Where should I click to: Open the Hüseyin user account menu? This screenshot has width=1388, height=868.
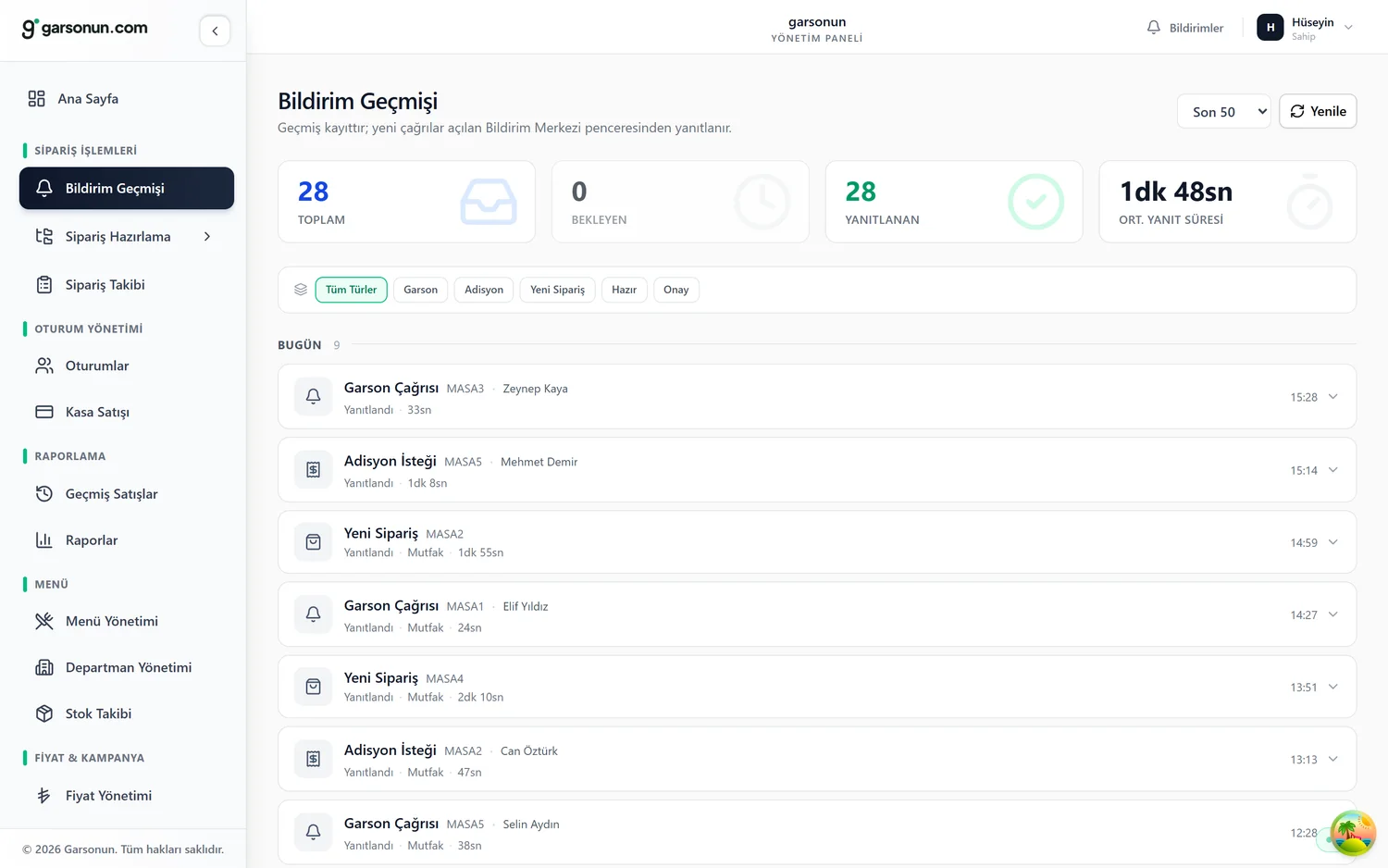click(1305, 28)
